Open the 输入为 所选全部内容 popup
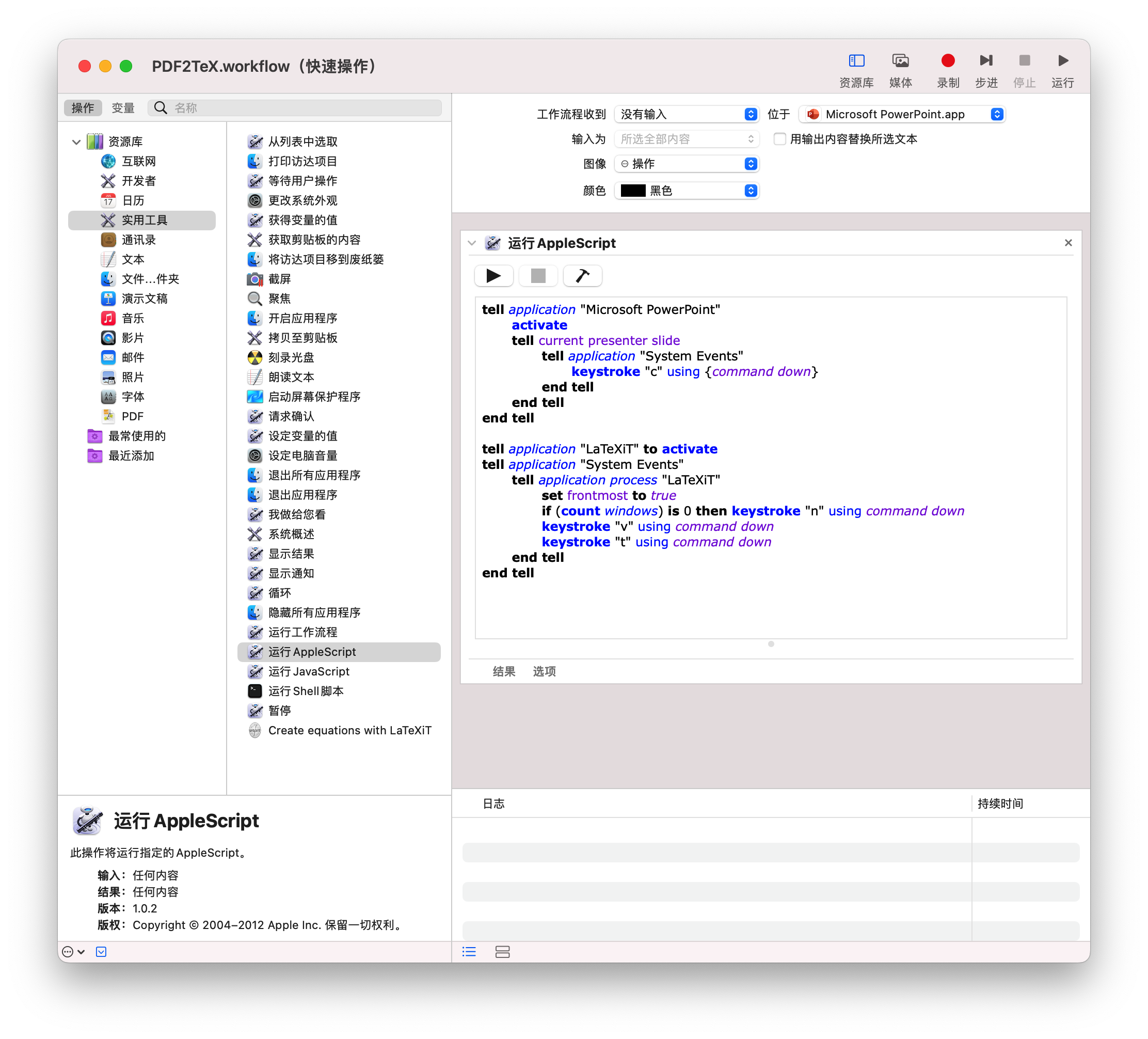Image resolution: width=1148 pixels, height=1039 pixels. point(687,139)
